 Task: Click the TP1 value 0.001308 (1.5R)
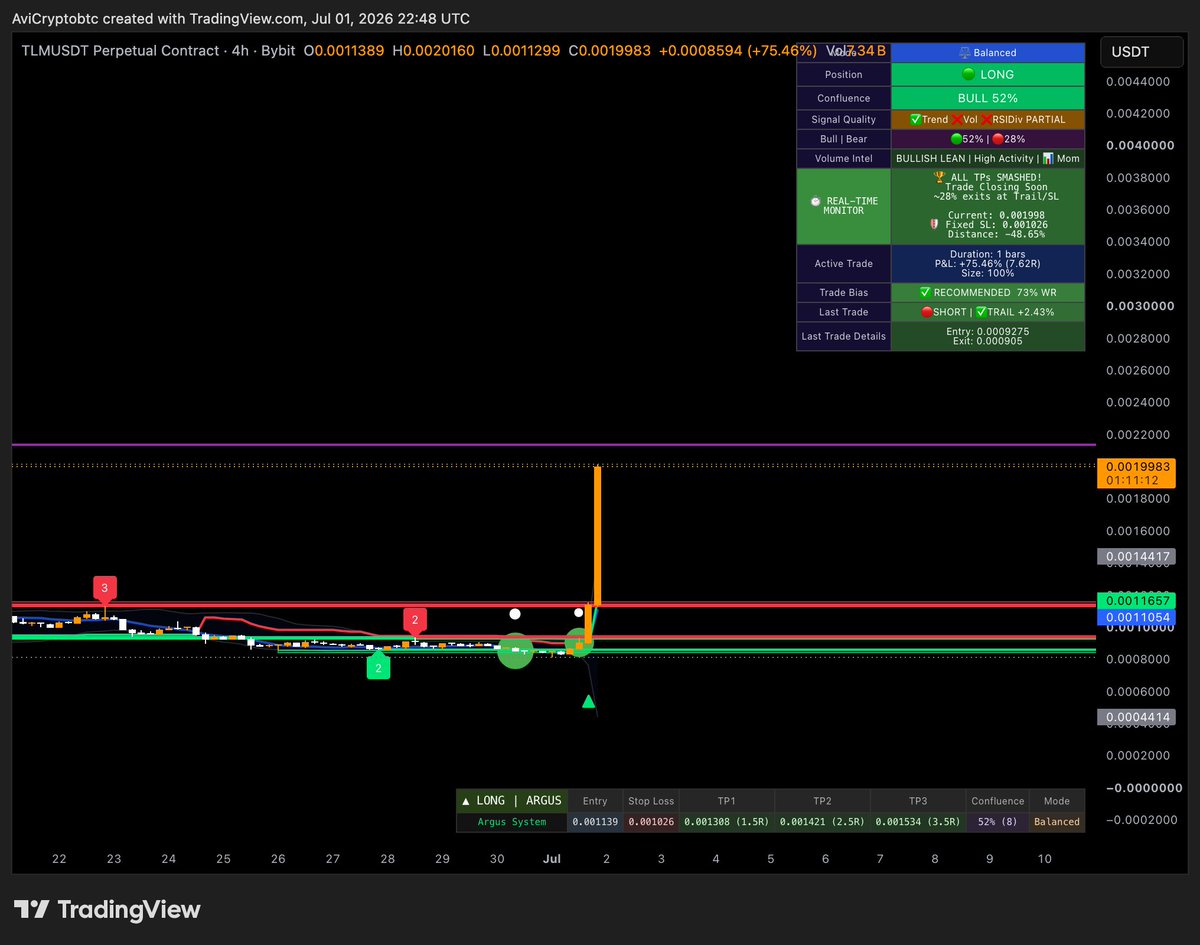pos(726,822)
